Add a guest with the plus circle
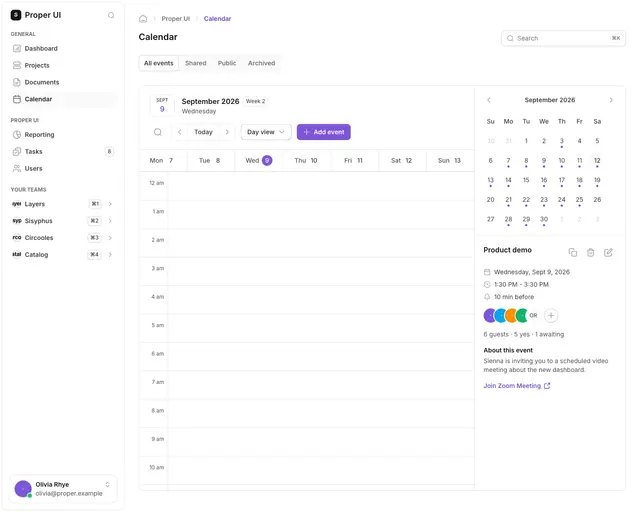The width and height of the screenshot is (640, 512). click(551, 316)
